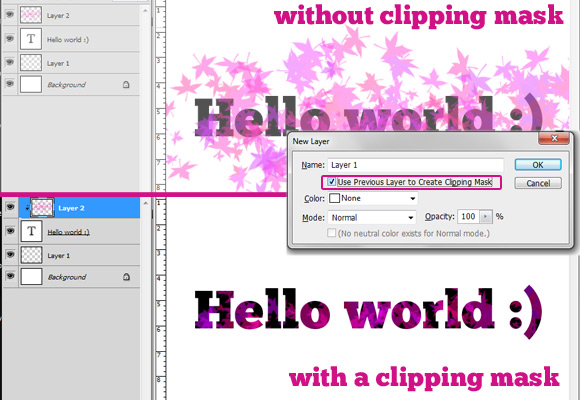Click the Background lock icon in lower panel
Viewport: 580px width, 400px height.
click(x=127, y=277)
